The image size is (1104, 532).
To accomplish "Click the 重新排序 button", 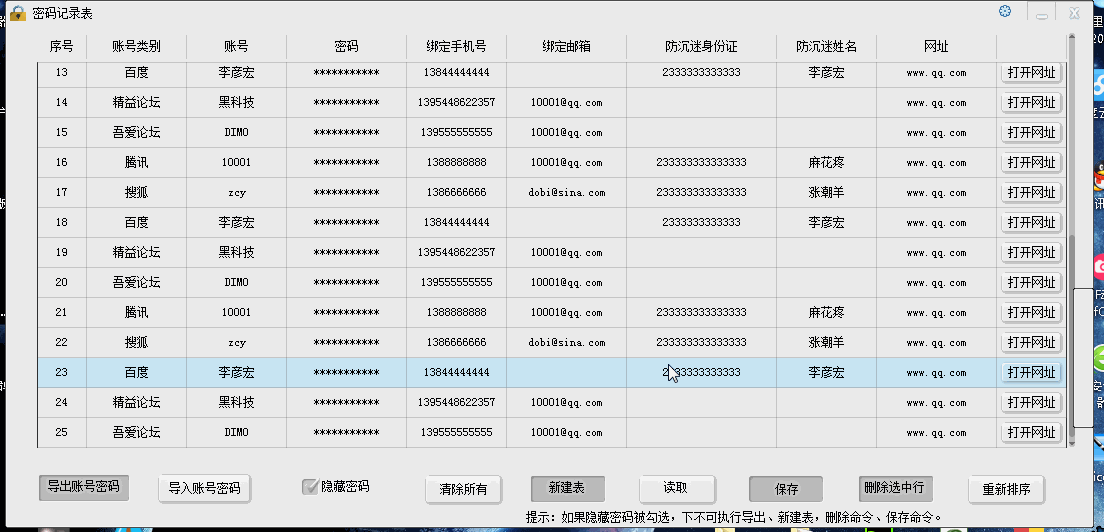I will 1006,489.
